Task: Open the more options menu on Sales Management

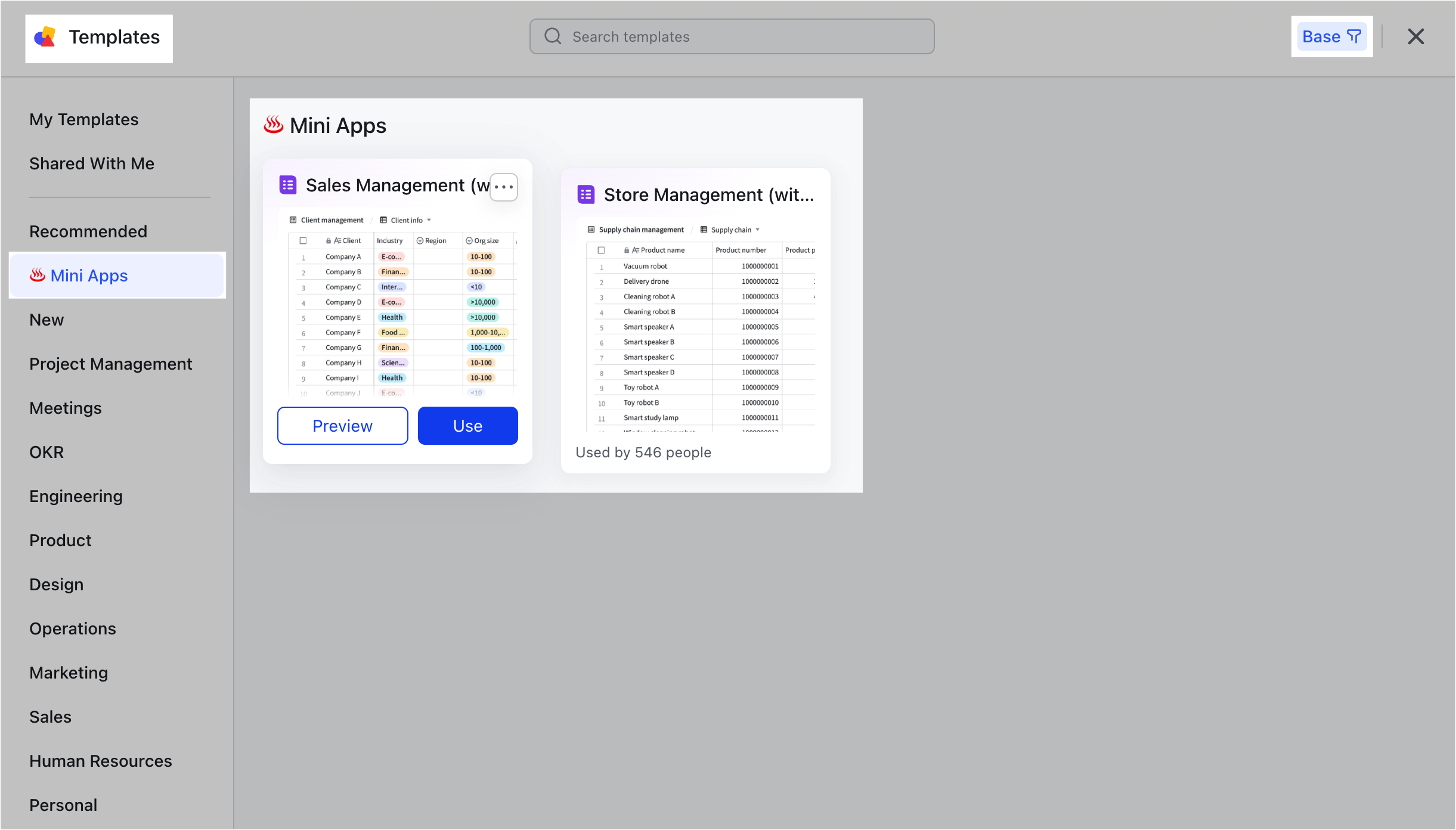Action: [503, 187]
